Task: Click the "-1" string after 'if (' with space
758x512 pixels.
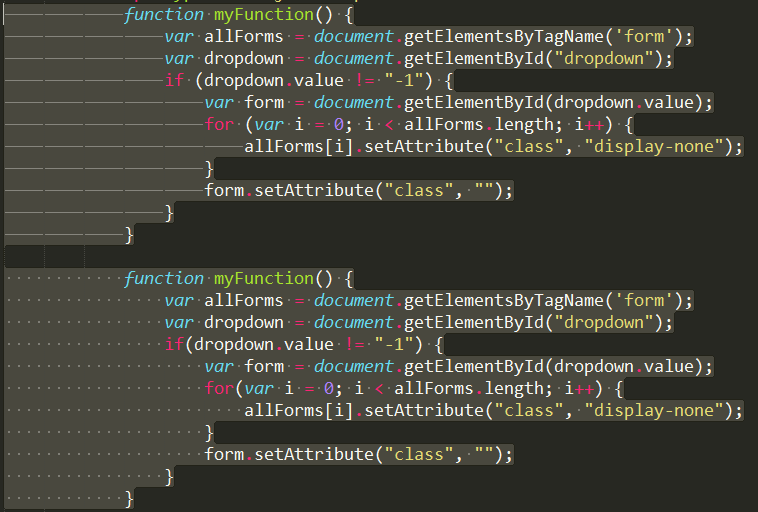Action: point(404,80)
